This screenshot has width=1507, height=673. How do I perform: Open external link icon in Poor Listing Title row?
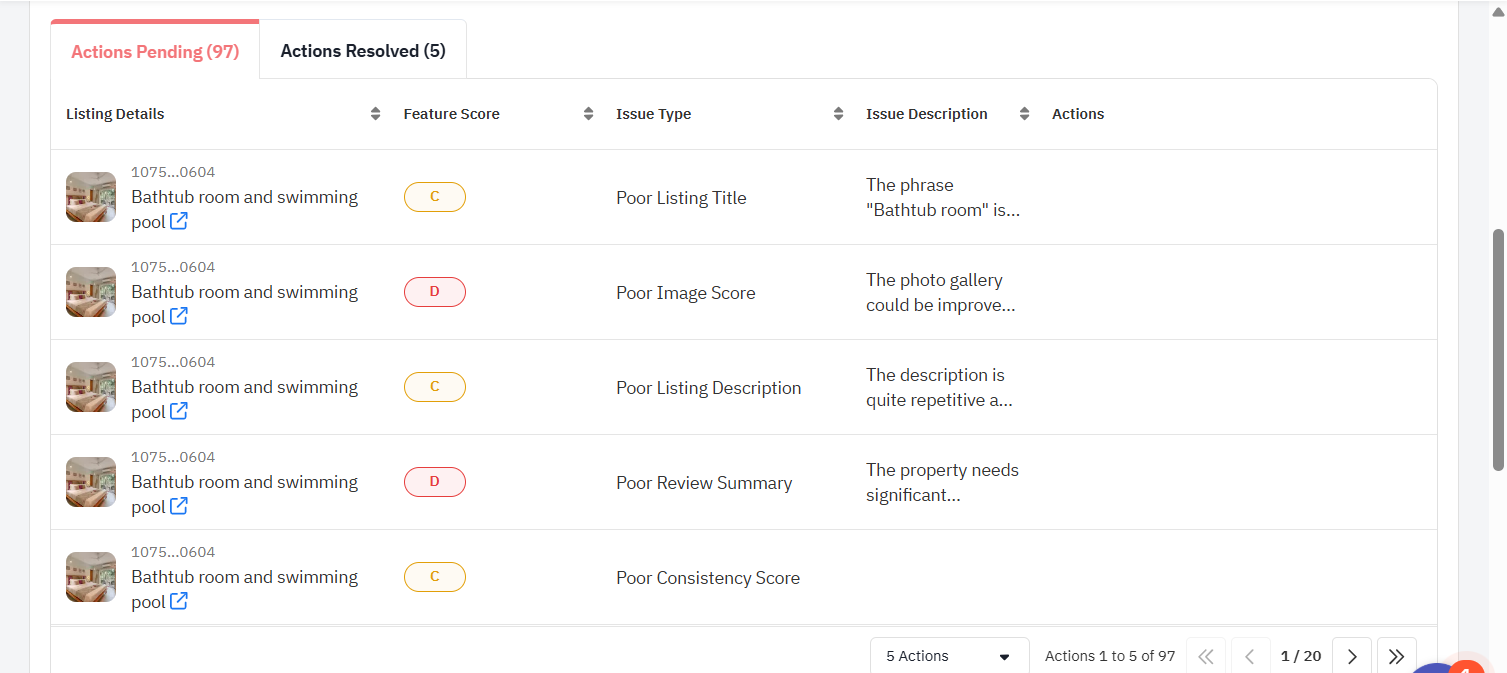pyautogui.click(x=179, y=222)
